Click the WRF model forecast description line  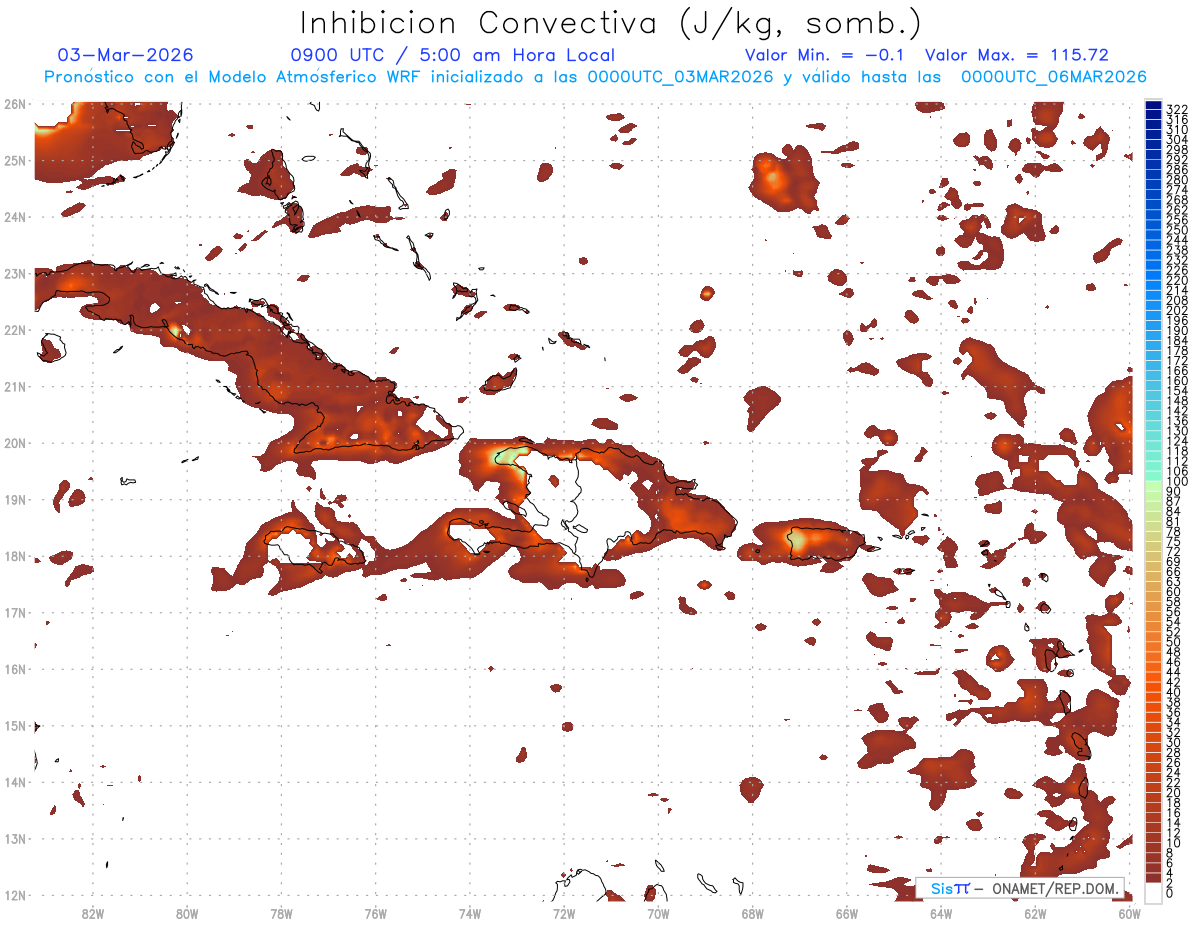click(x=595, y=77)
